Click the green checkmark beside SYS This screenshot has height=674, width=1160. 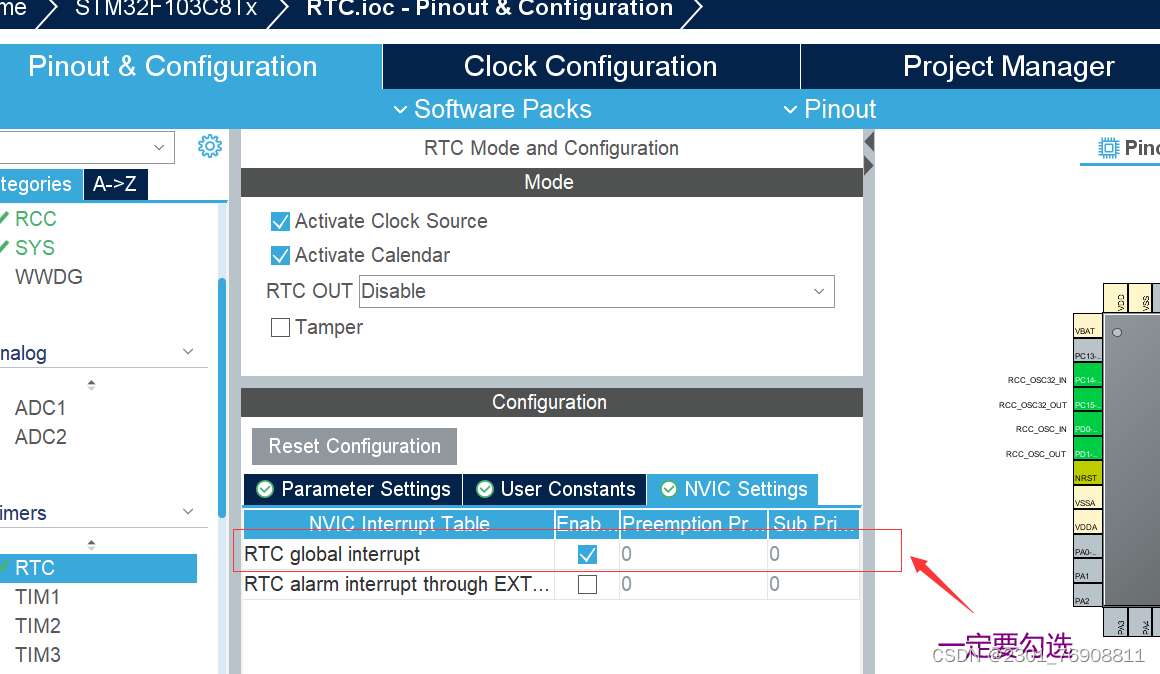(7, 247)
